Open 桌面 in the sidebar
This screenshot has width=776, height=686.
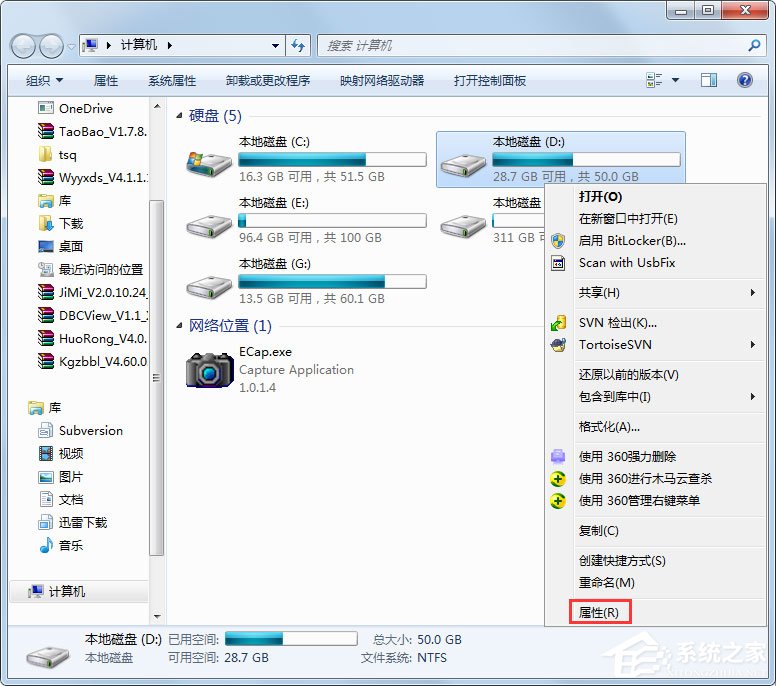[60, 246]
